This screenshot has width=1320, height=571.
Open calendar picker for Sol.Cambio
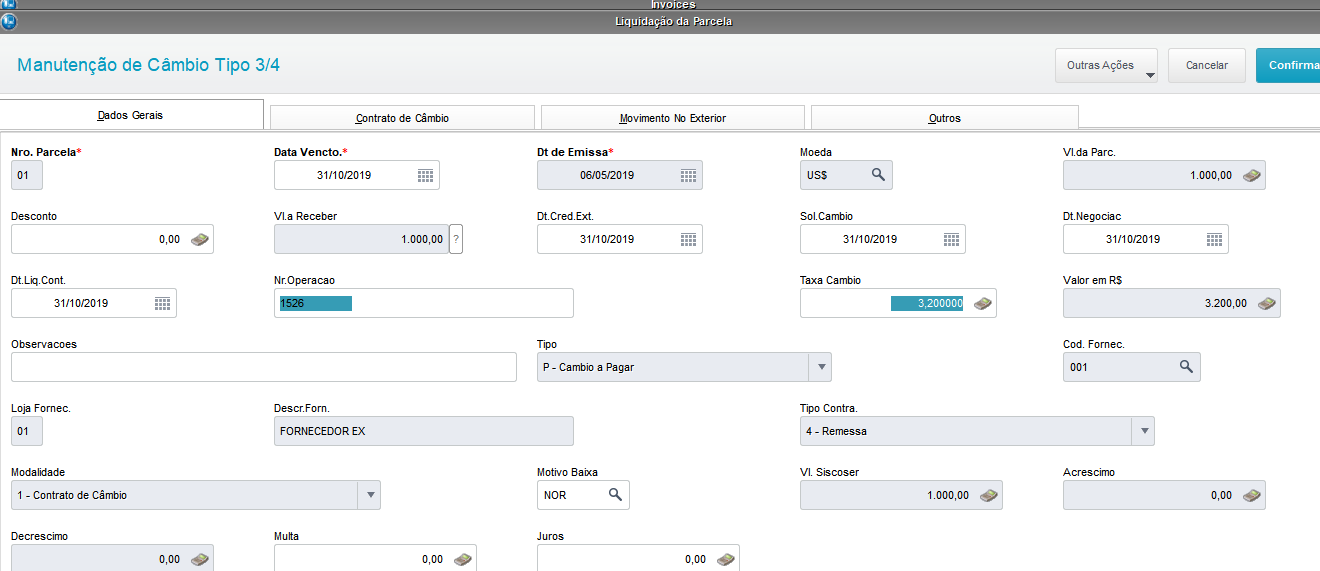tap(951, 239)
